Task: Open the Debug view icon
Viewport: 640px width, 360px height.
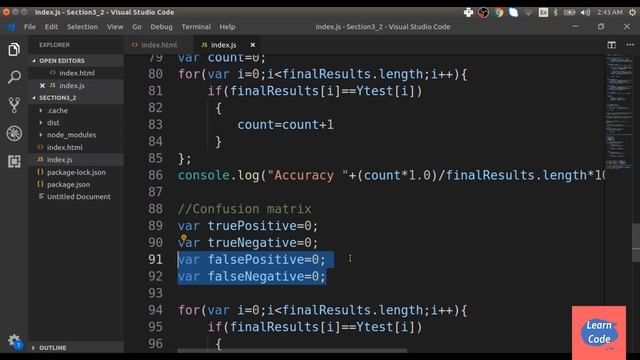Action: (x=14, y=133)
